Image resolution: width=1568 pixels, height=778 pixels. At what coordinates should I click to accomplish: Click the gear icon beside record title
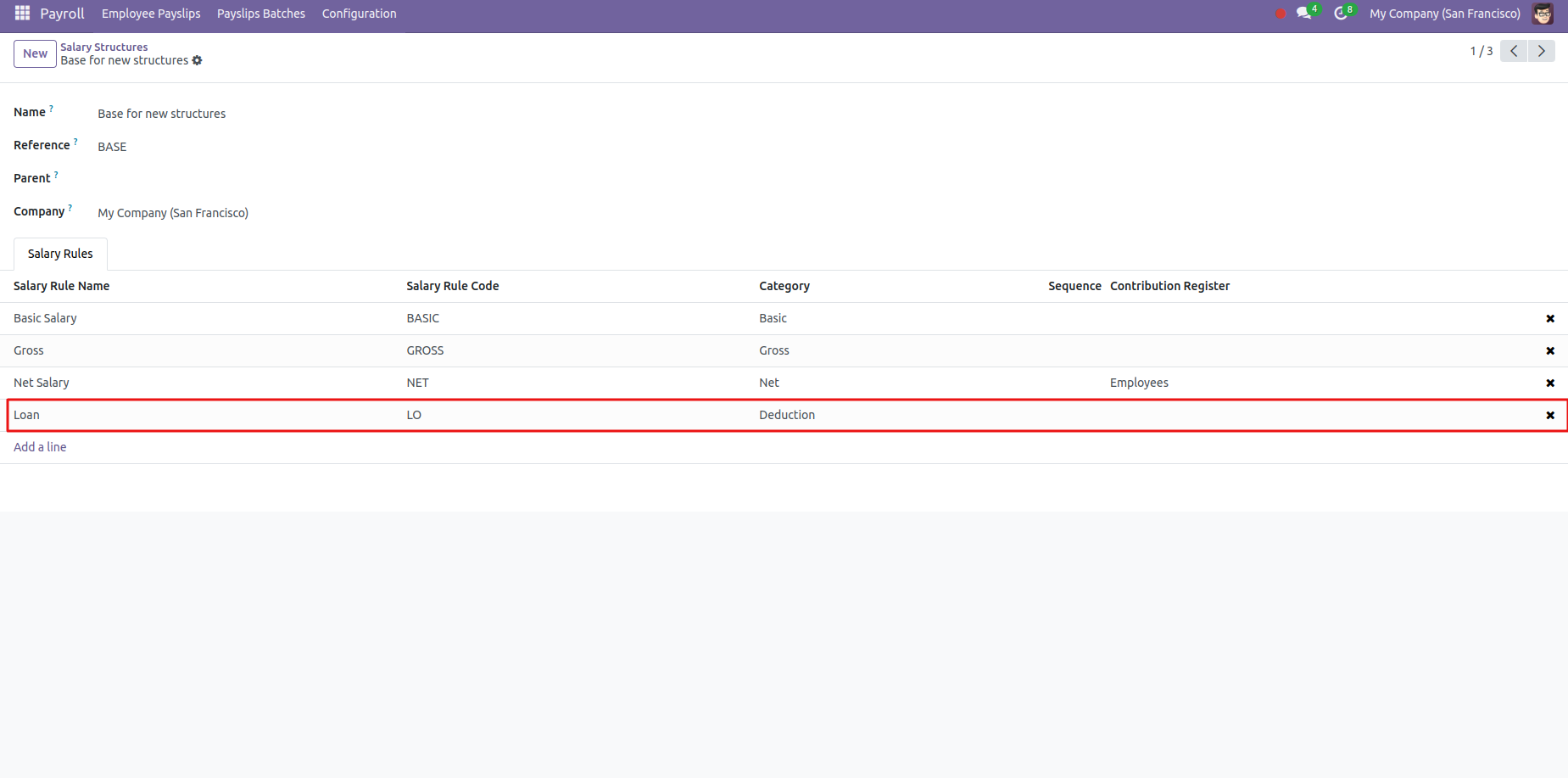[x=198, y=60]
